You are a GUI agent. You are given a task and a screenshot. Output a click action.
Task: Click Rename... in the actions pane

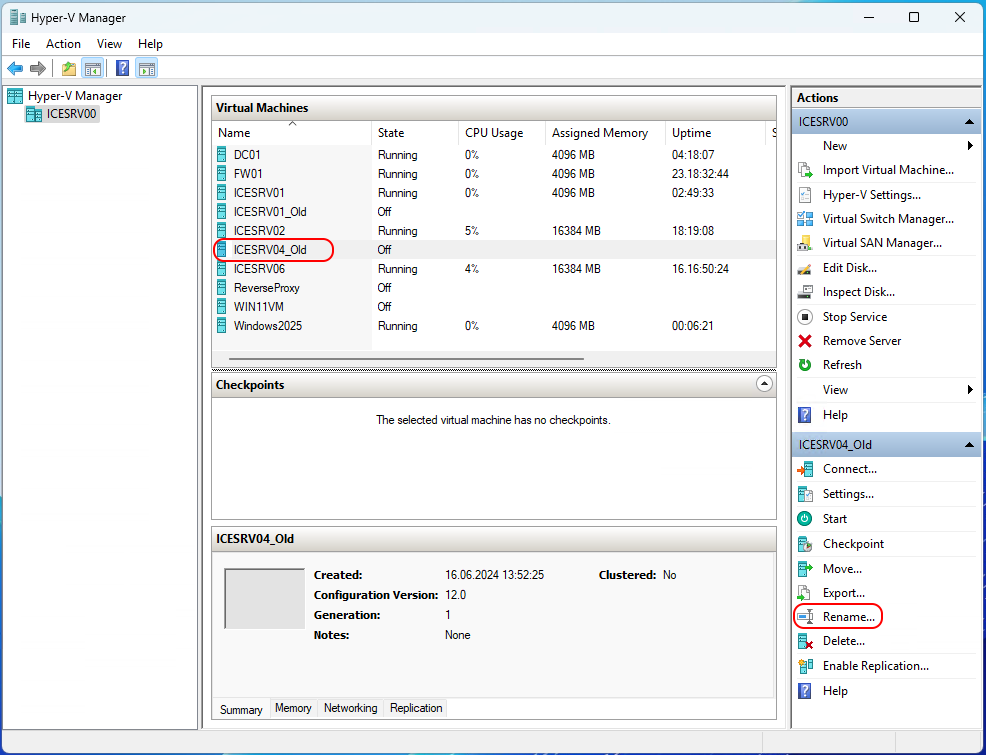[848, 617]
